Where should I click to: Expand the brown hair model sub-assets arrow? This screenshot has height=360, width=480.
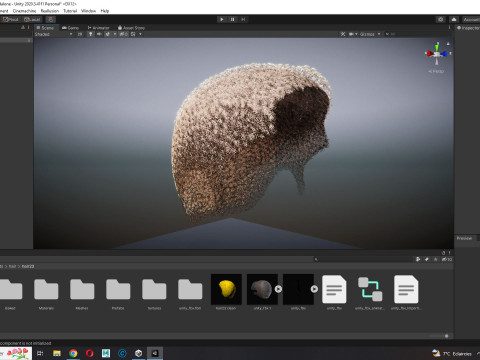point(278,289)
